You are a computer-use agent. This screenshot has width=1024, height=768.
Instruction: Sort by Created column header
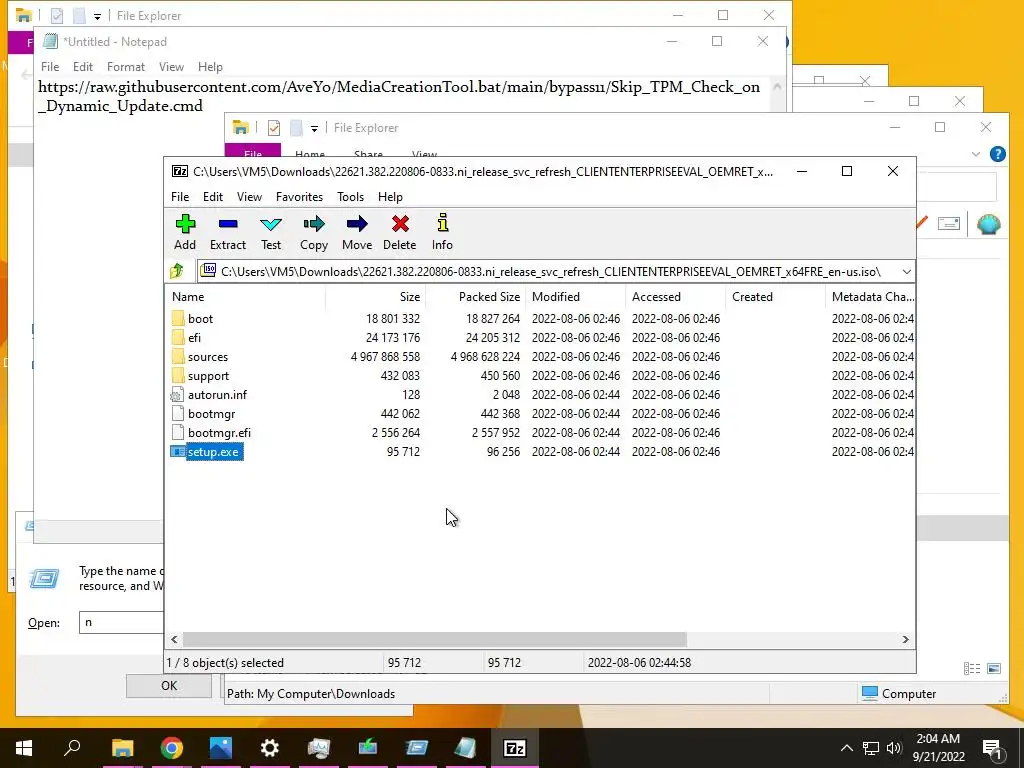coord(775,296)
